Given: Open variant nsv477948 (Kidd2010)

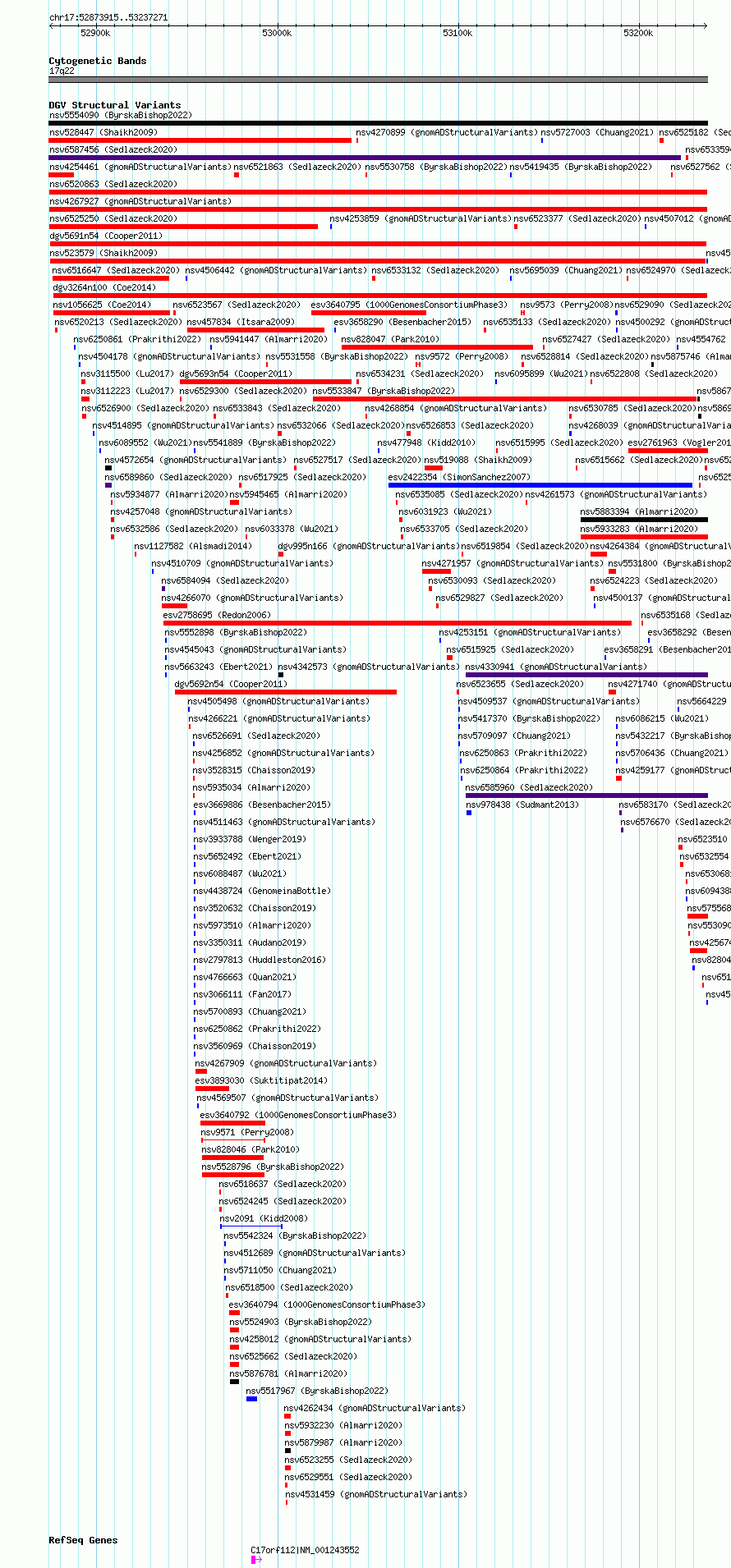Looking at the screenshot, I should point(426,442).
